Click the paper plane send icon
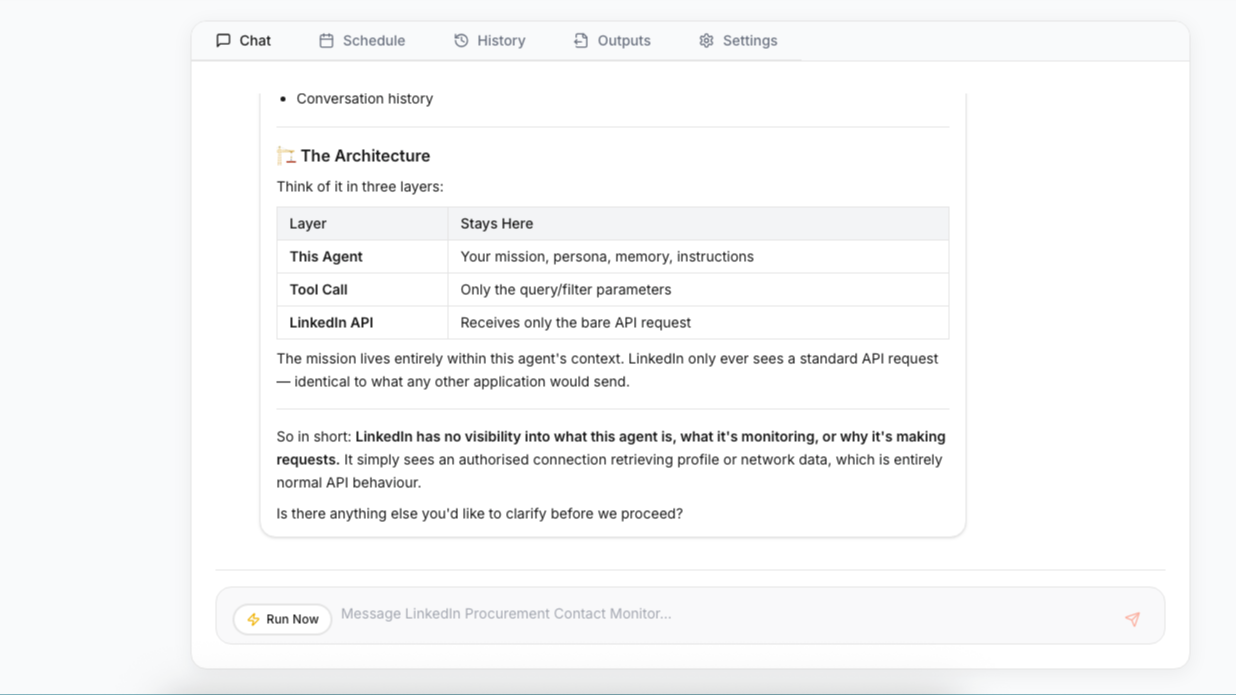The image size is (1236, 695). (1131, 619)
